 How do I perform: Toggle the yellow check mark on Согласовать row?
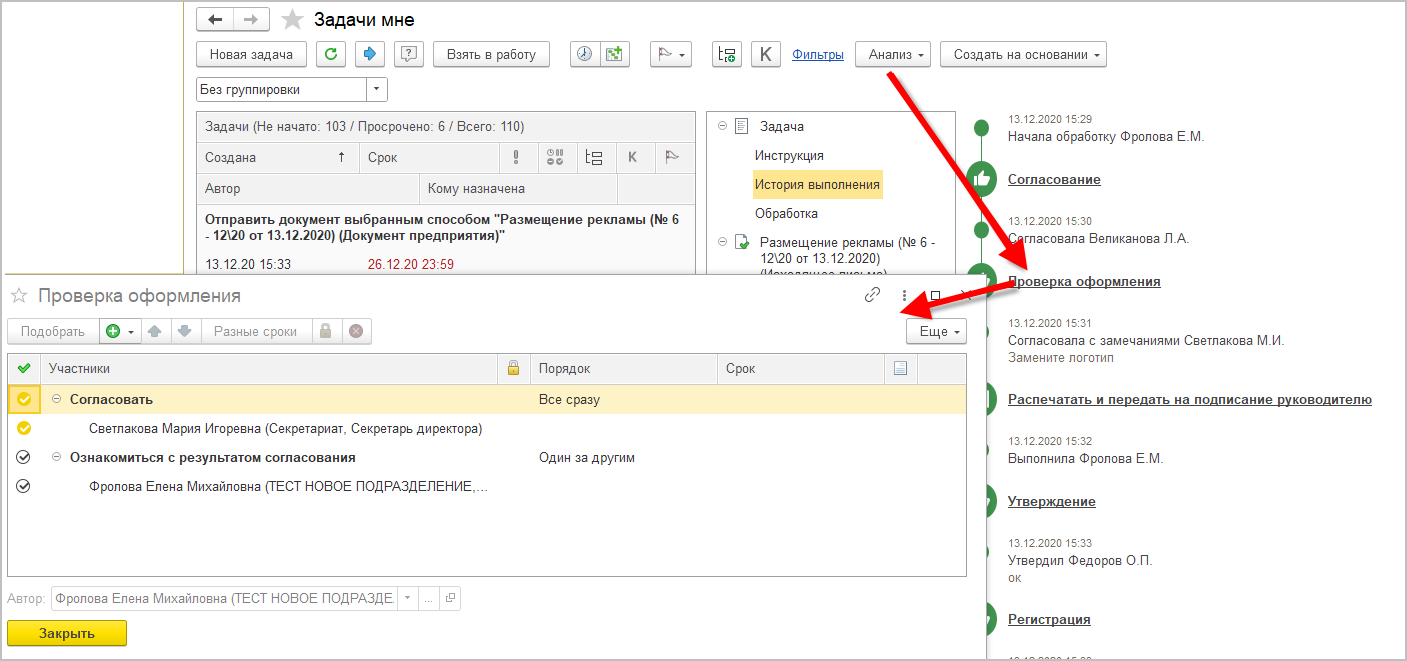coord(24,399)
